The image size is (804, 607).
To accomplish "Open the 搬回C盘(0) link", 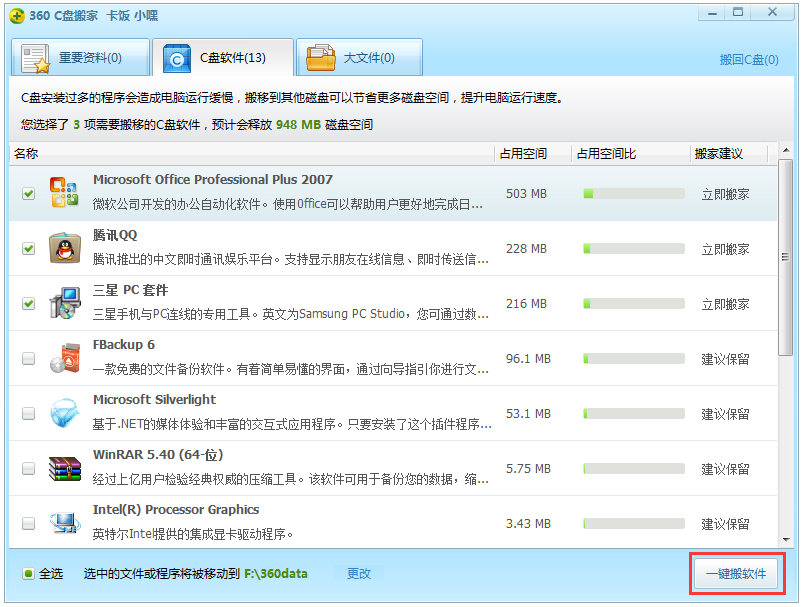I will 749,60.
